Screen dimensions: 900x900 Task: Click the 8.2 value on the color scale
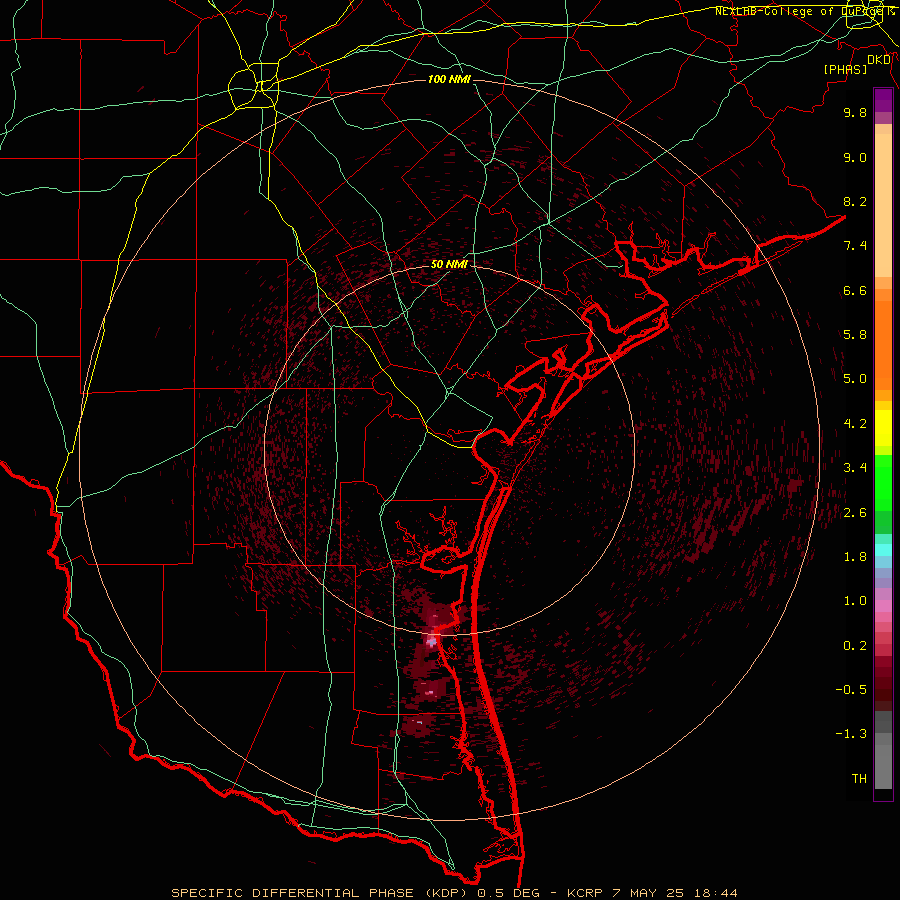tap(855, 201)
